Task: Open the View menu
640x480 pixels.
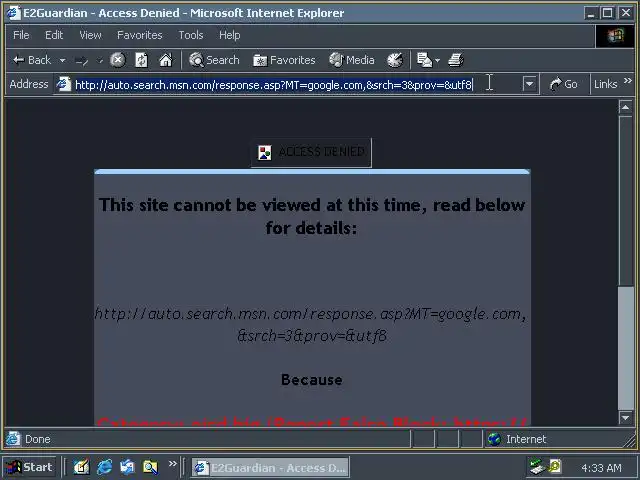Action: pos(90,35)
